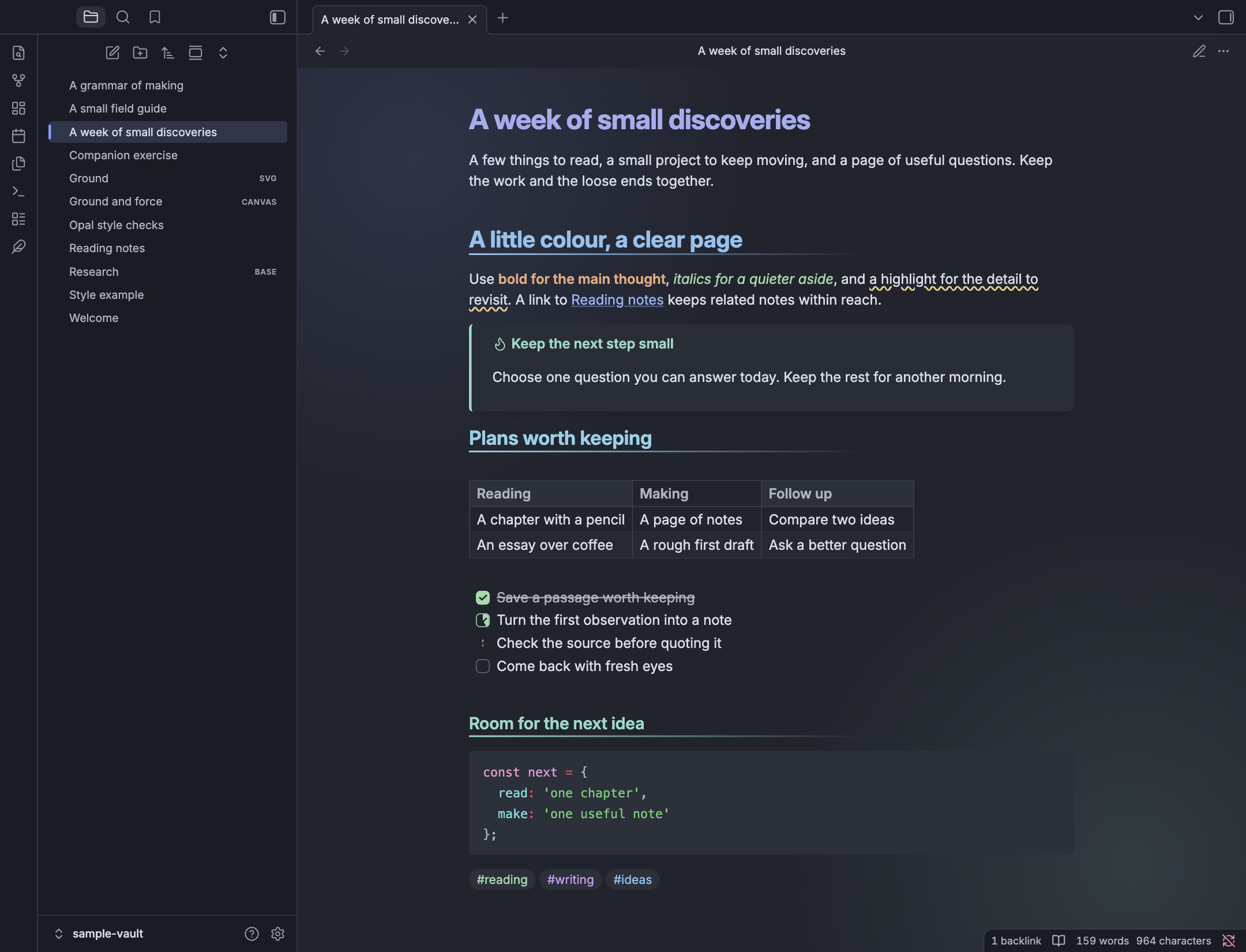Image resolution: width=1246 pixels, height=952 pixels.
Task: Close the 'A week of small discove...' tab
Action: click(x=472, y=20)
